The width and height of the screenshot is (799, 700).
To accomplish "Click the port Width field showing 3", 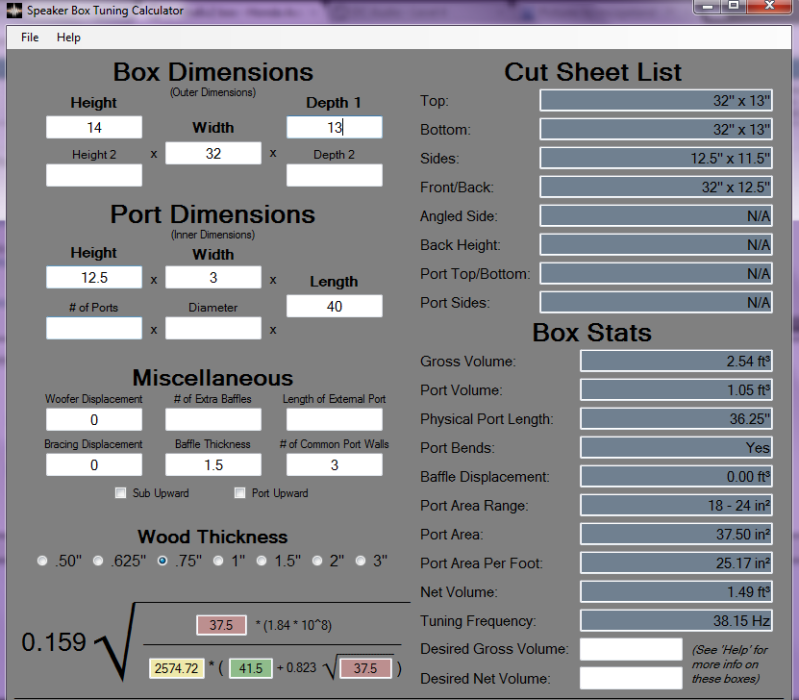I will point(213,277).
